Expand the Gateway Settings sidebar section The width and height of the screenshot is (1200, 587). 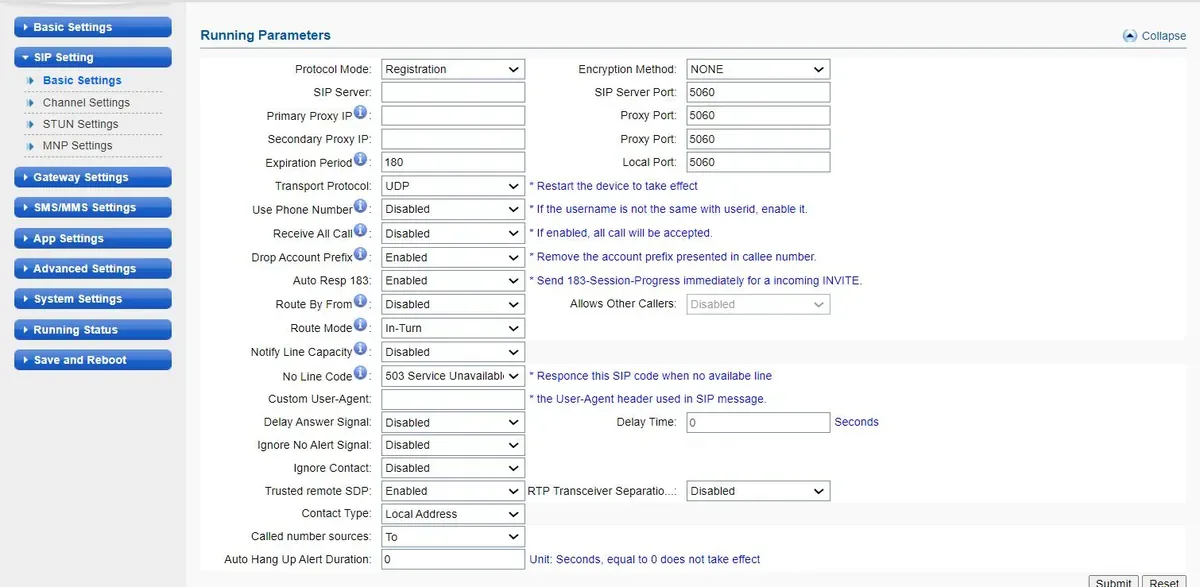tap(93, 177)
